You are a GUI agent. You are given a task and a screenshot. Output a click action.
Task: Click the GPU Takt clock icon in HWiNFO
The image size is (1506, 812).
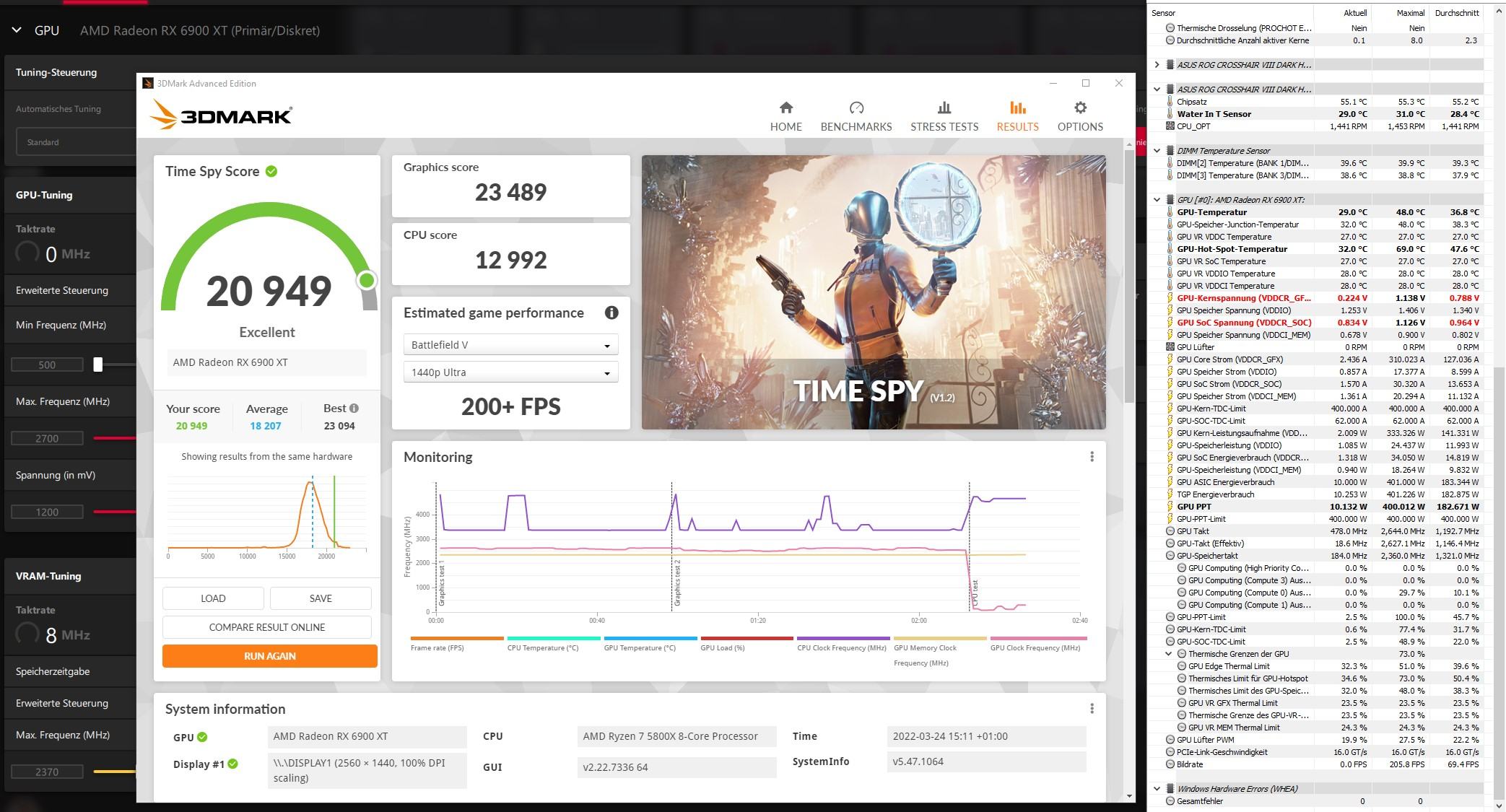click(x=1170, y=531)
